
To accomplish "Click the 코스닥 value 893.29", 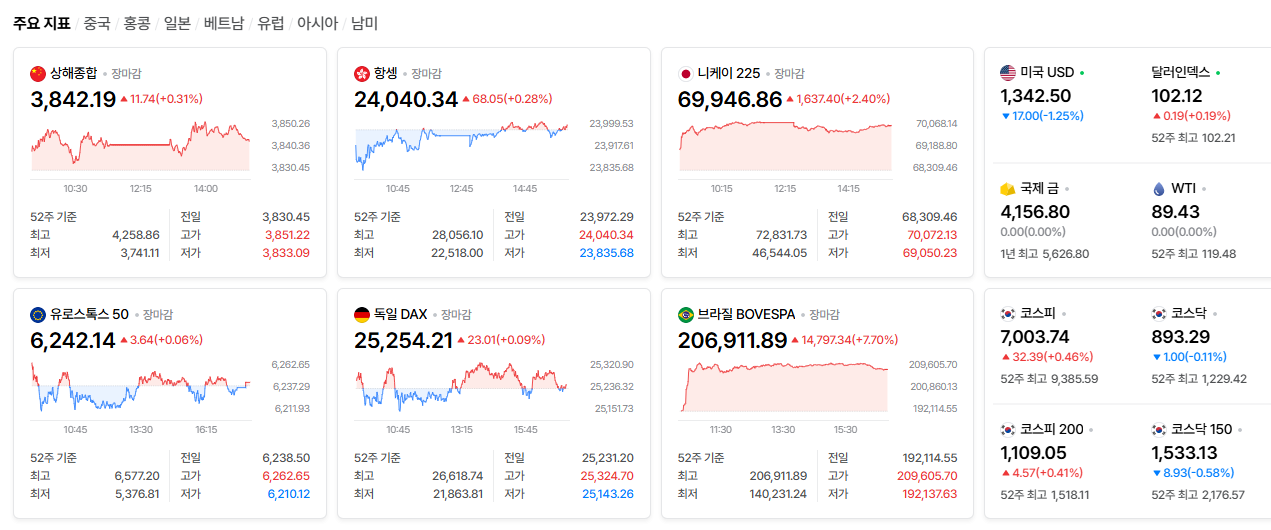I will (x=1181, y=337).
